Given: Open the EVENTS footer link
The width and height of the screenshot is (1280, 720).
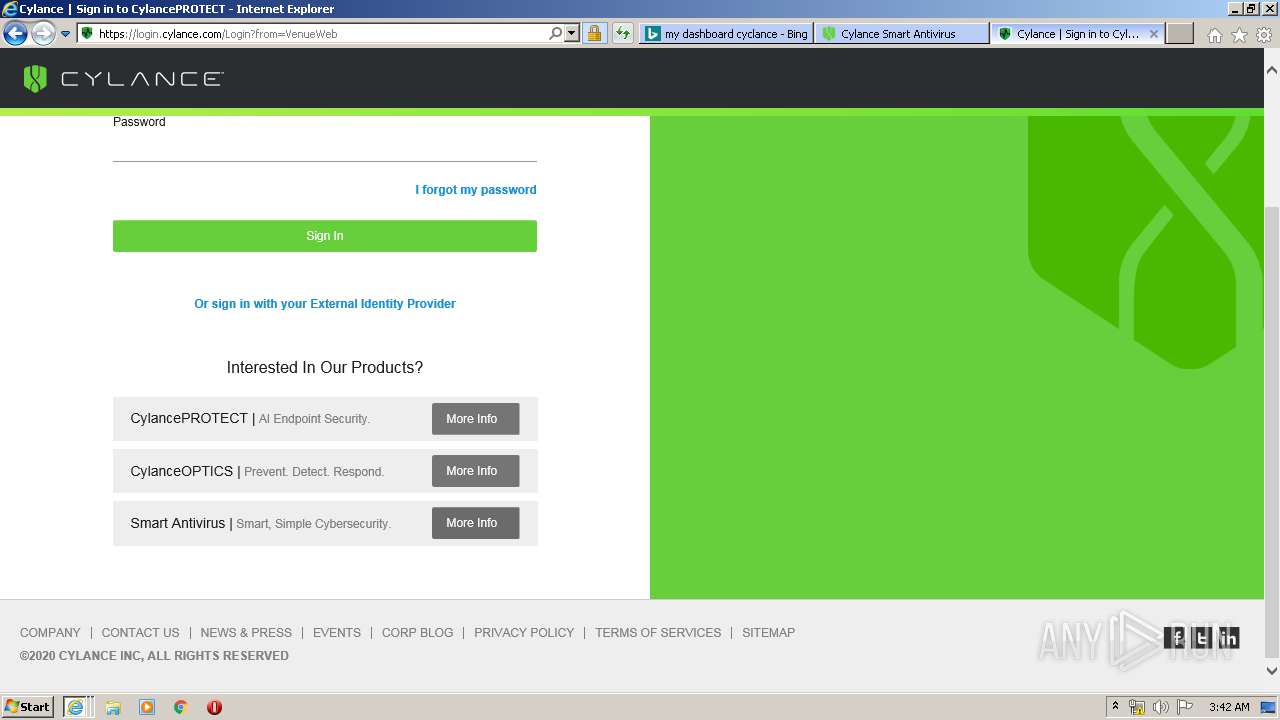Looking at the screenshot, I should click(337, 633).
